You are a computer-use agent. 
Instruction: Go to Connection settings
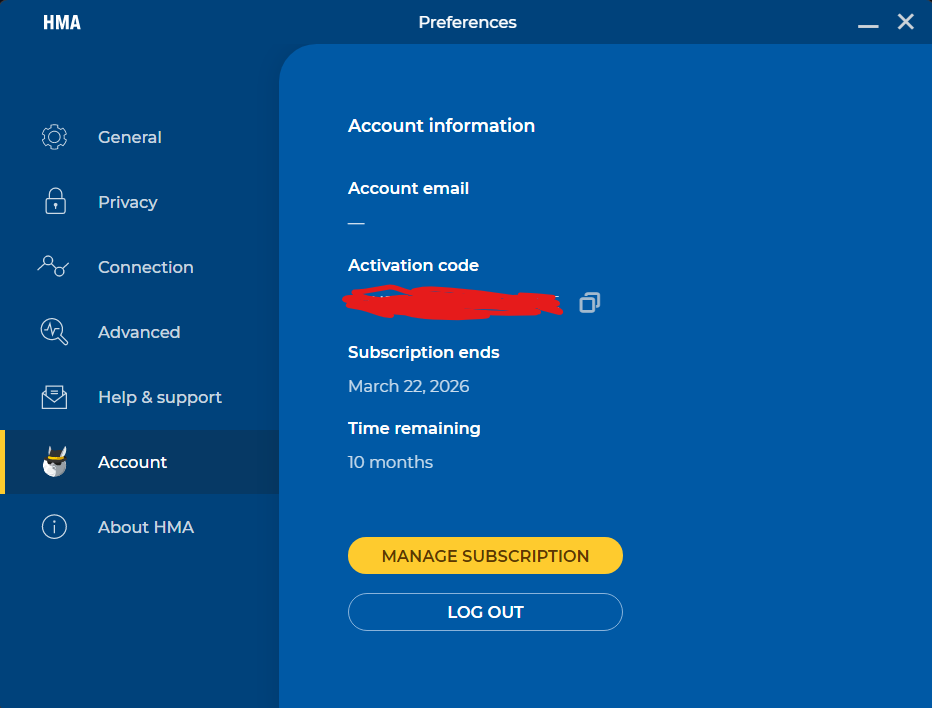(139, 267)
